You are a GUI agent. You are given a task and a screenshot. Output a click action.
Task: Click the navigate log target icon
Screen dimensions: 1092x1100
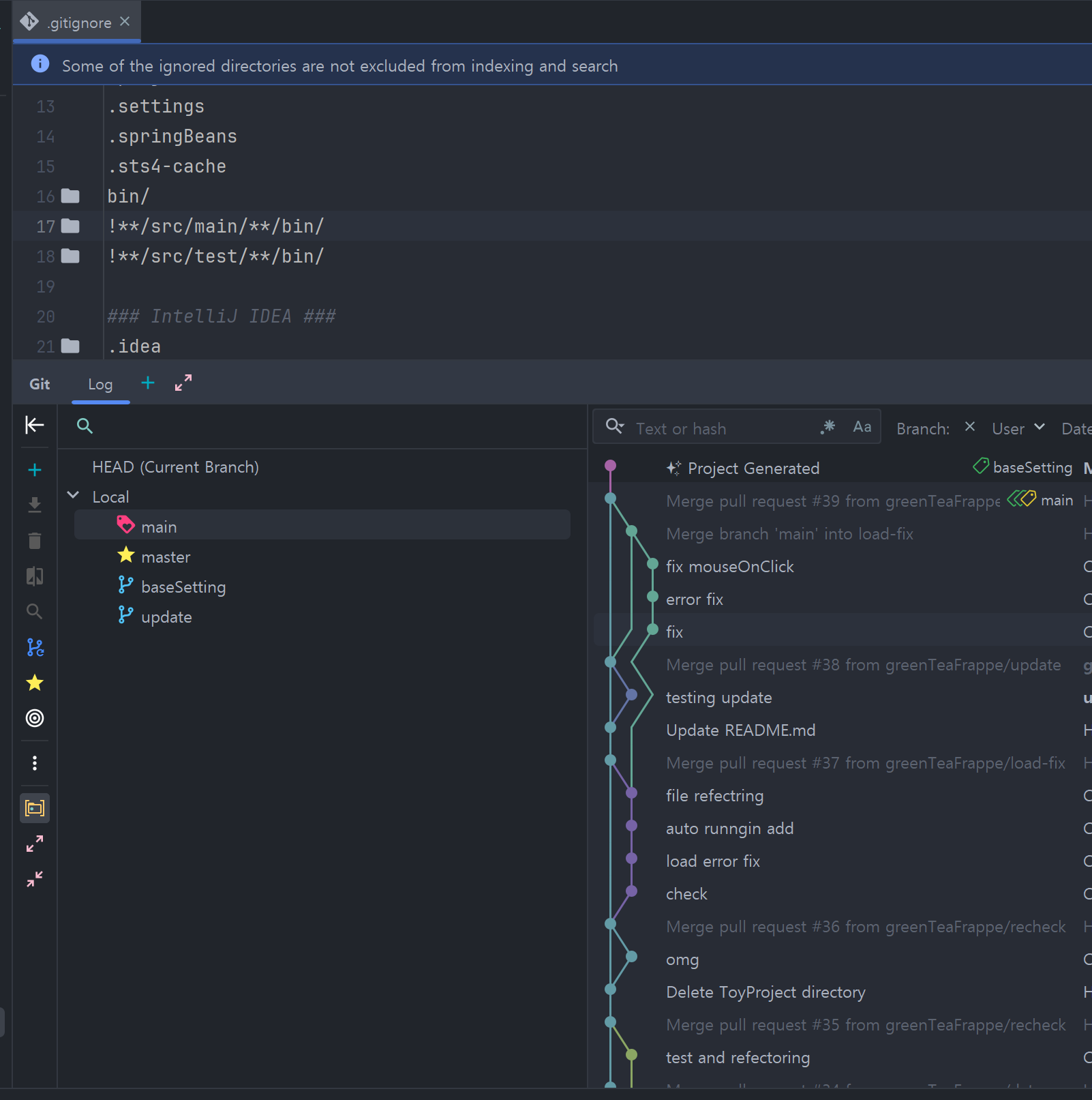coord(35,718)
